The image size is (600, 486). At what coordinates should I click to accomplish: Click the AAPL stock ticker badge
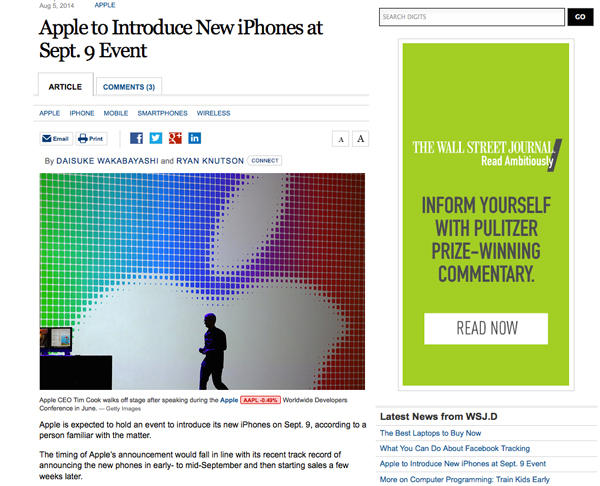tap(260, 400)
